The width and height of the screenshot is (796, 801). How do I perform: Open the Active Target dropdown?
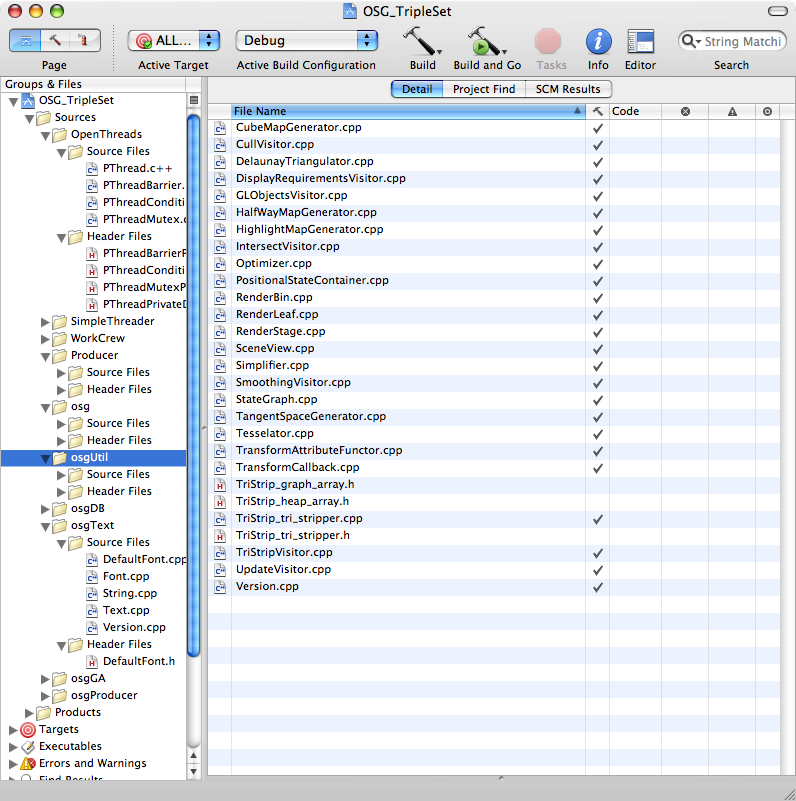tap(174, 41)
